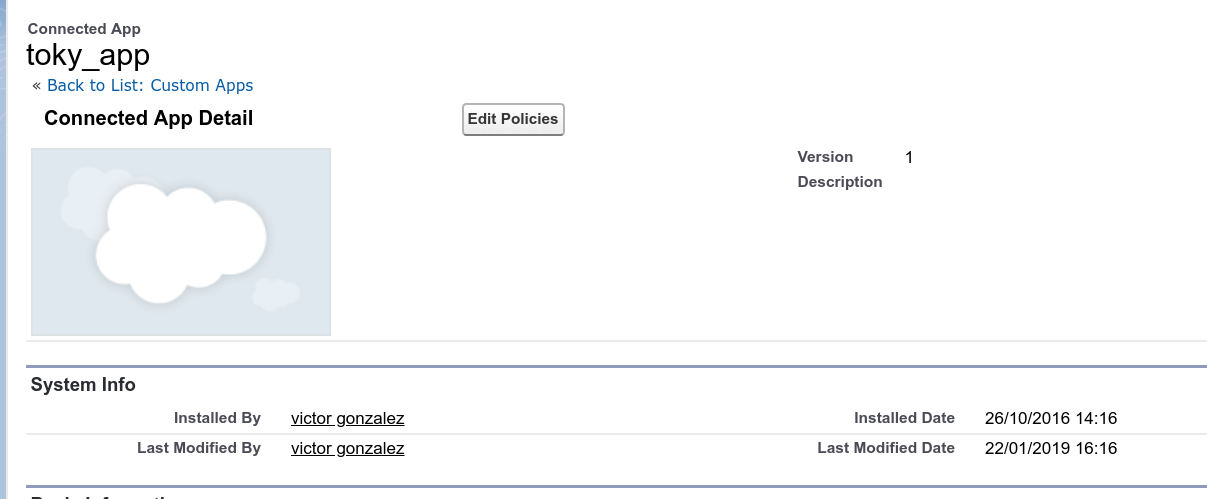Viewport: 1207px width, 499px height.
Task: Click the toky_app page title
Action: point(88,54)
